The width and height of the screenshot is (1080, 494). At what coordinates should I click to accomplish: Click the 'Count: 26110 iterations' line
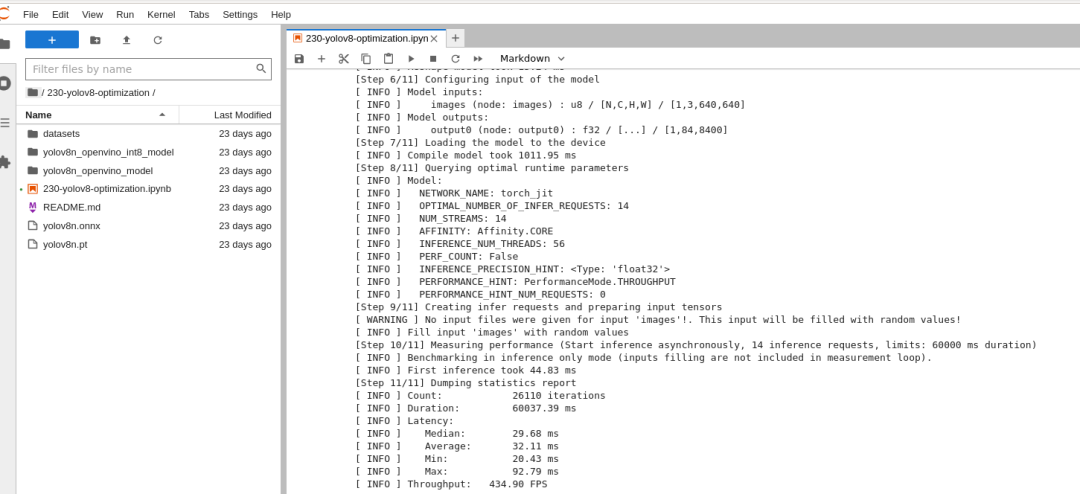480,395
